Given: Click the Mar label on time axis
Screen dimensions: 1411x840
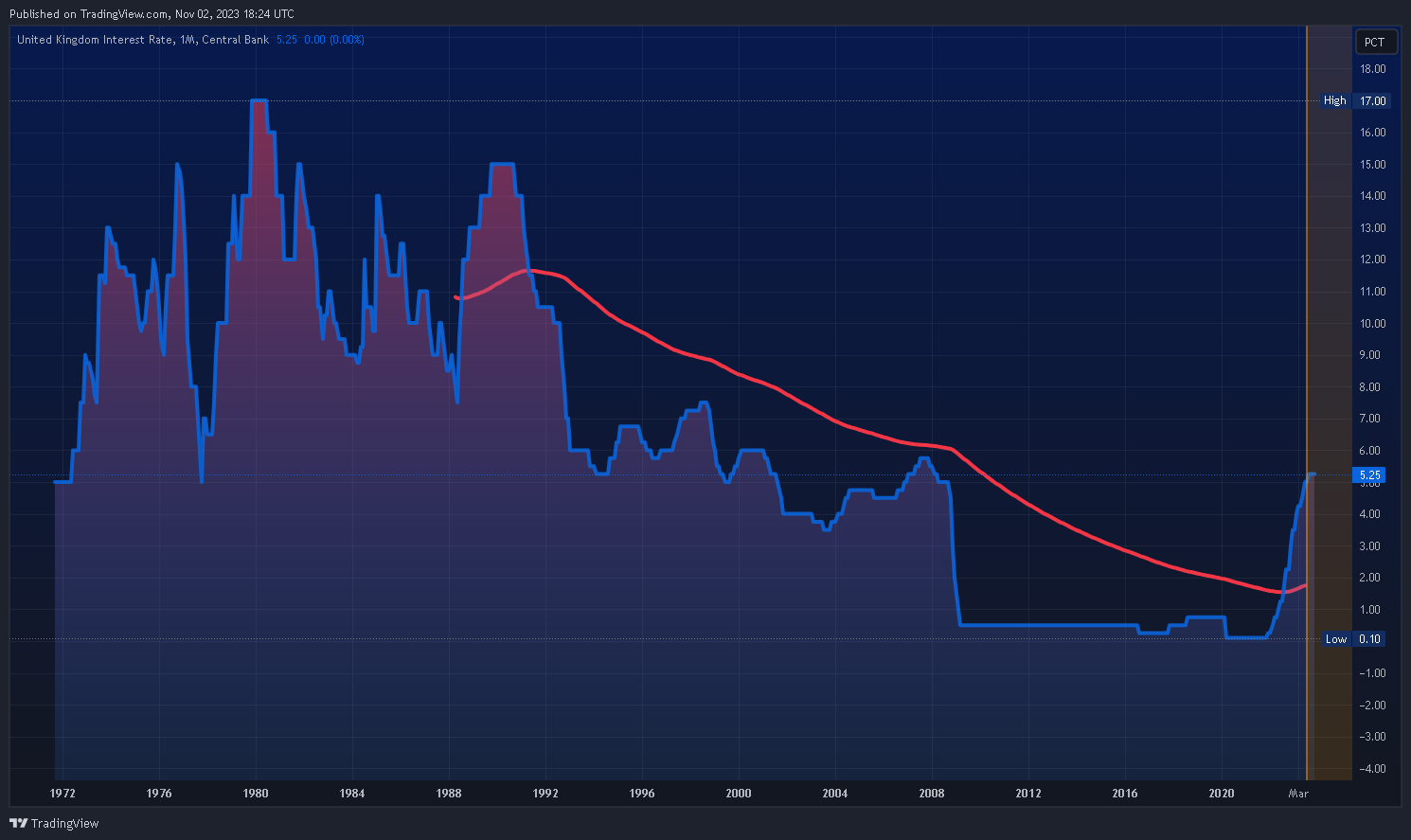Looking at the screenshot, I should pos(1299,794).
